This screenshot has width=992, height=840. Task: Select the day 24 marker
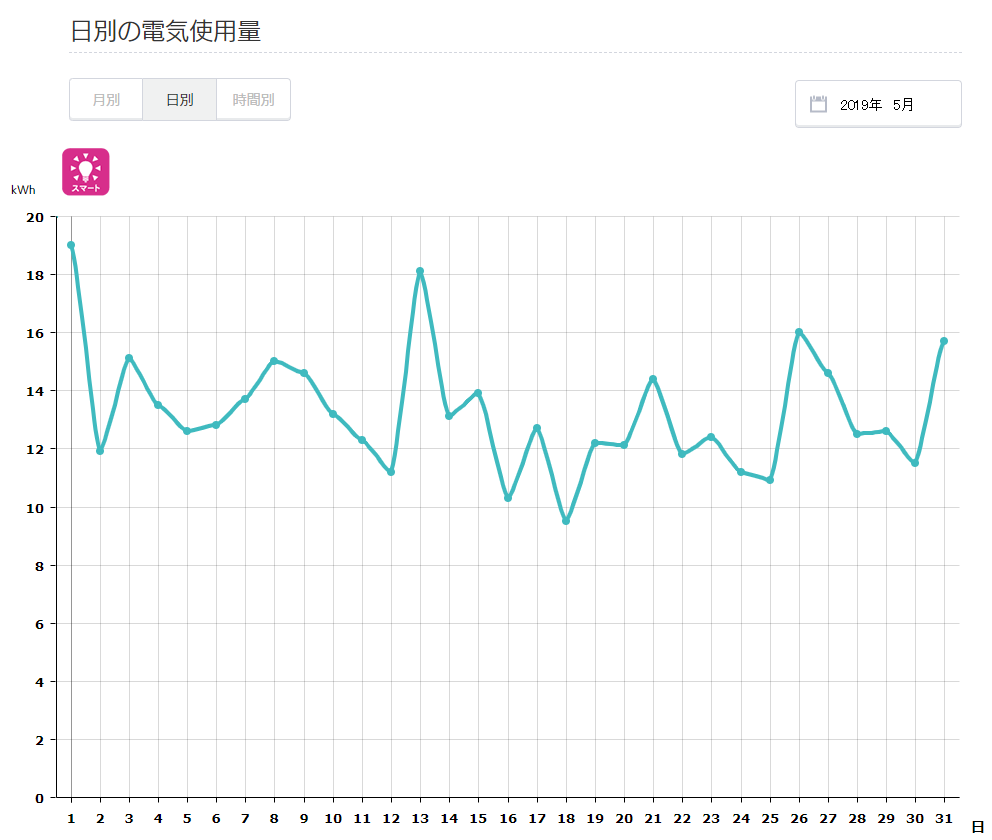[x=741, y=472]
